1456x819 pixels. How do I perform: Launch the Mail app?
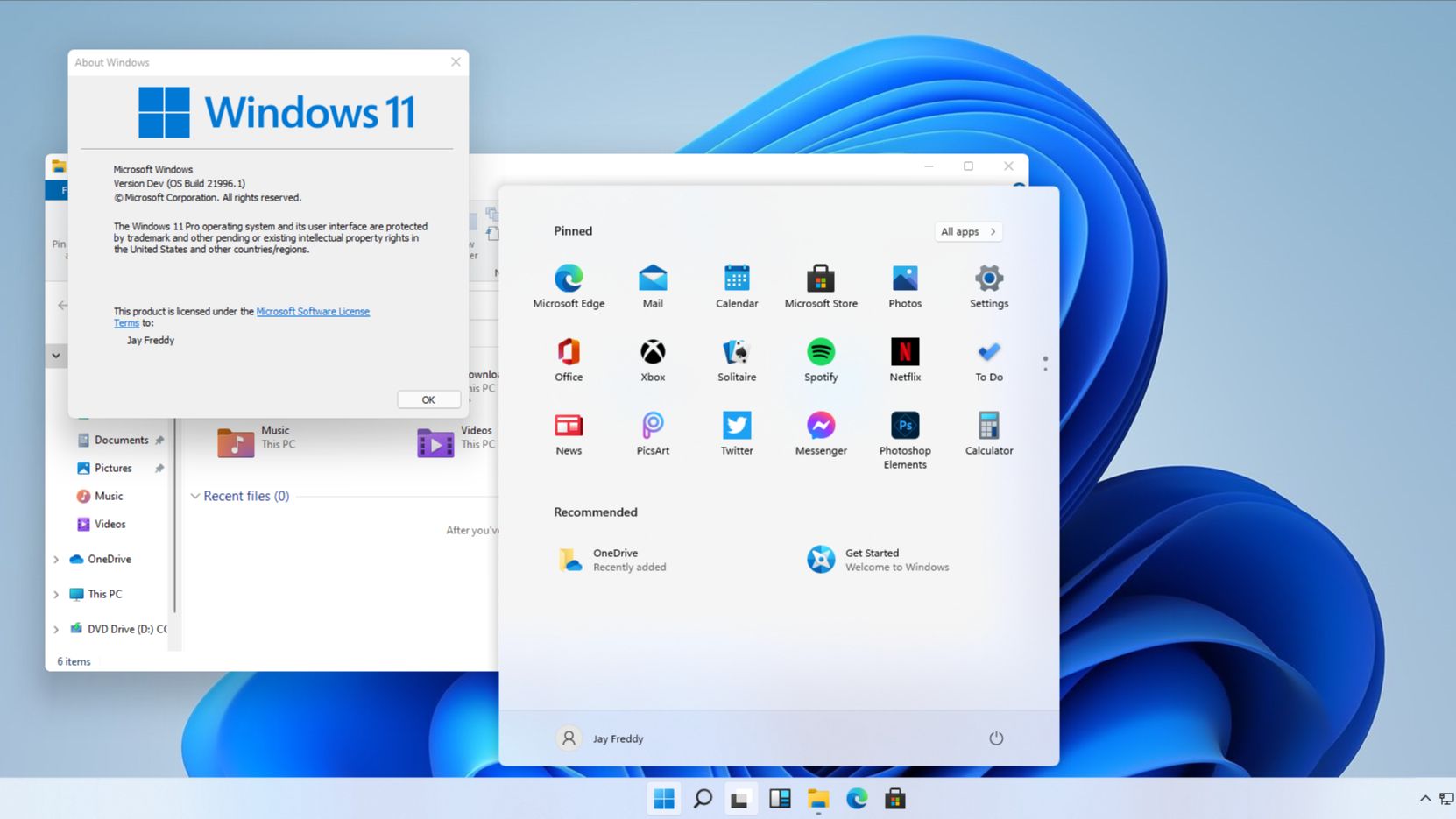653,286
